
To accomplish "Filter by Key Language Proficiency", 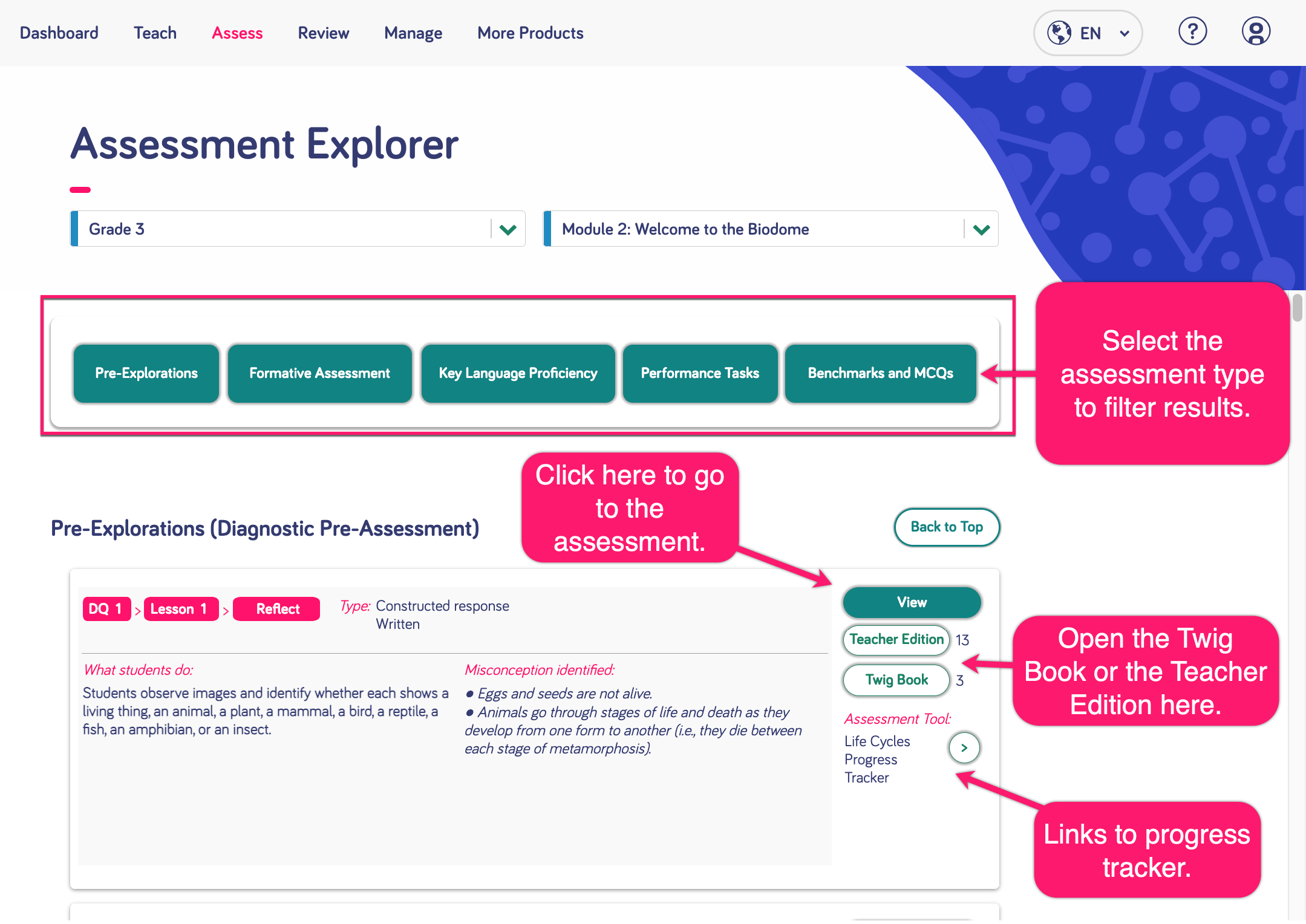I will pos(518,373).
